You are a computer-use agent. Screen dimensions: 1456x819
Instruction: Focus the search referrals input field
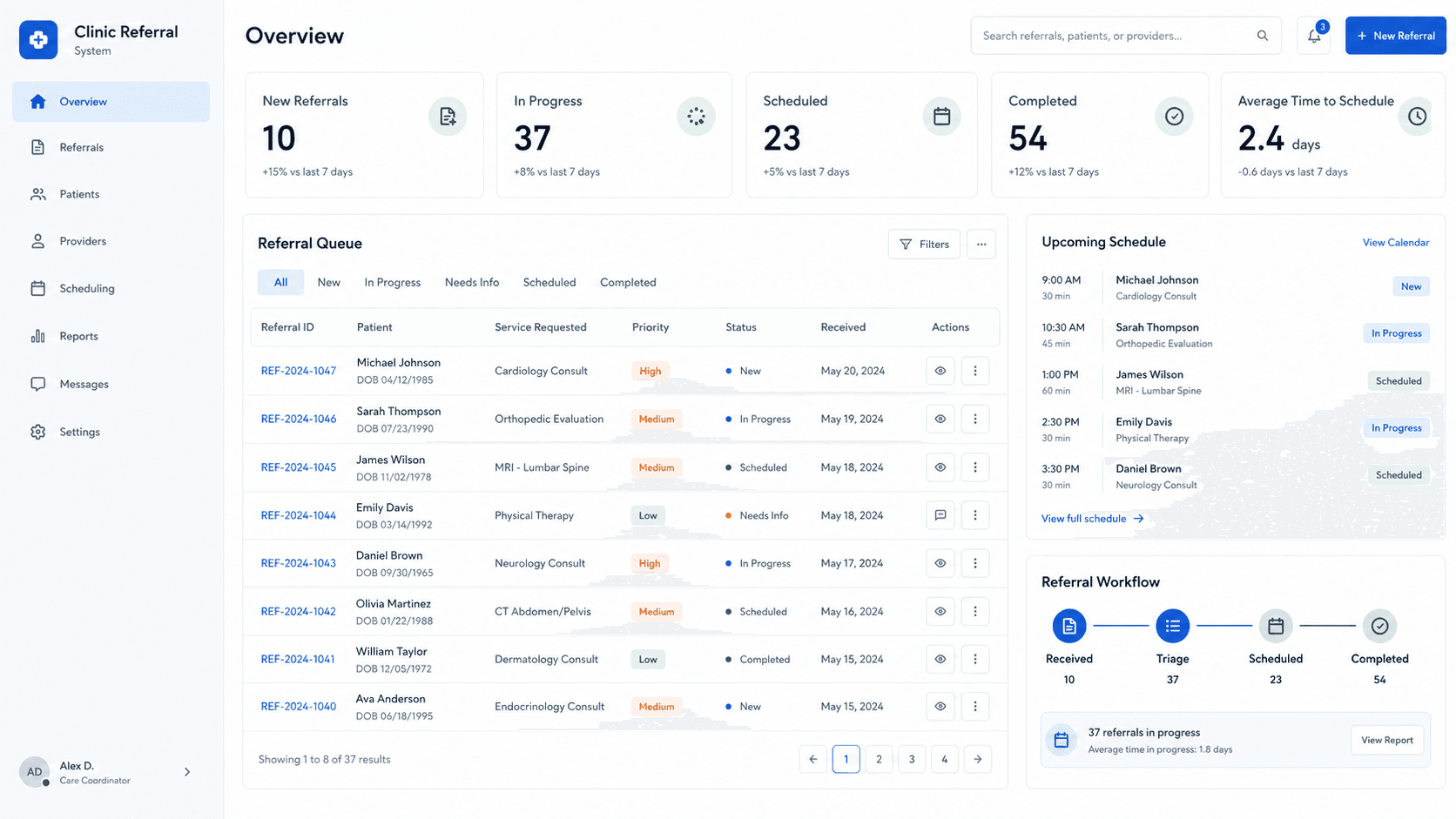tap(1125, 36)
